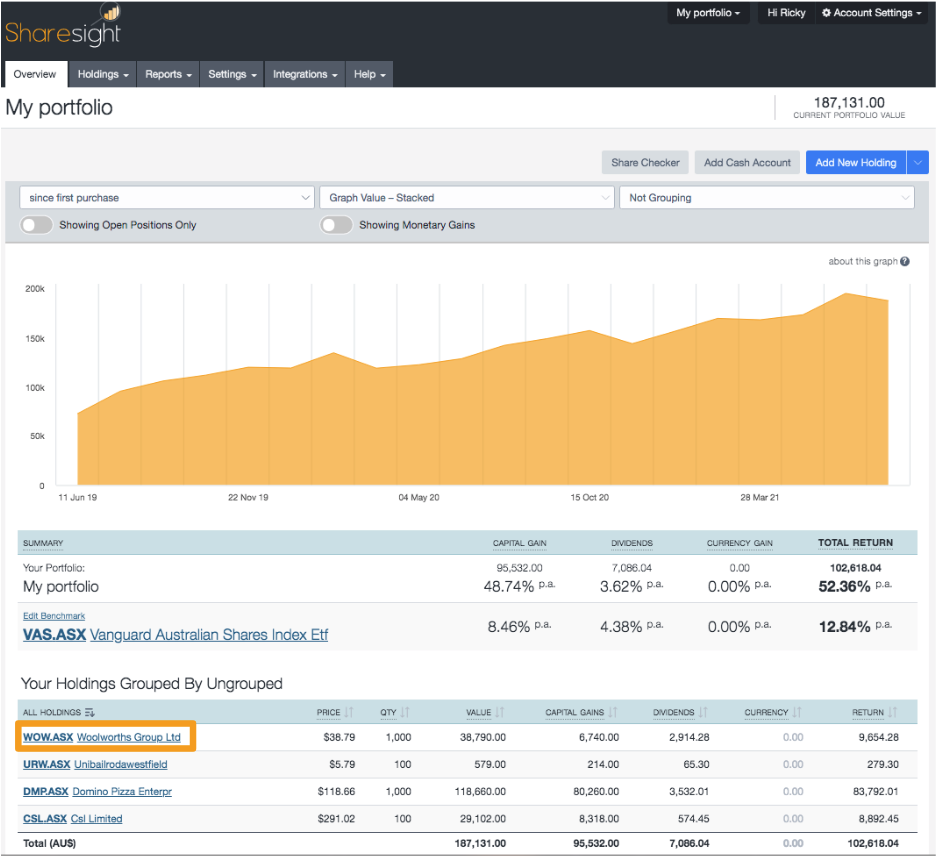Click the Share Checker button

pos(645,163)
